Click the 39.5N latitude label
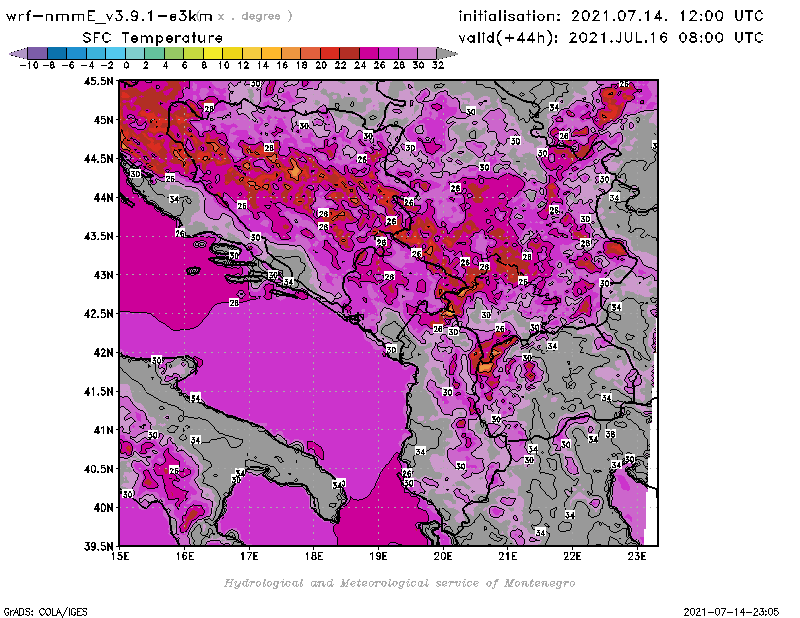Viewport: 800px width, 618px height. click(x=98, y=547)
